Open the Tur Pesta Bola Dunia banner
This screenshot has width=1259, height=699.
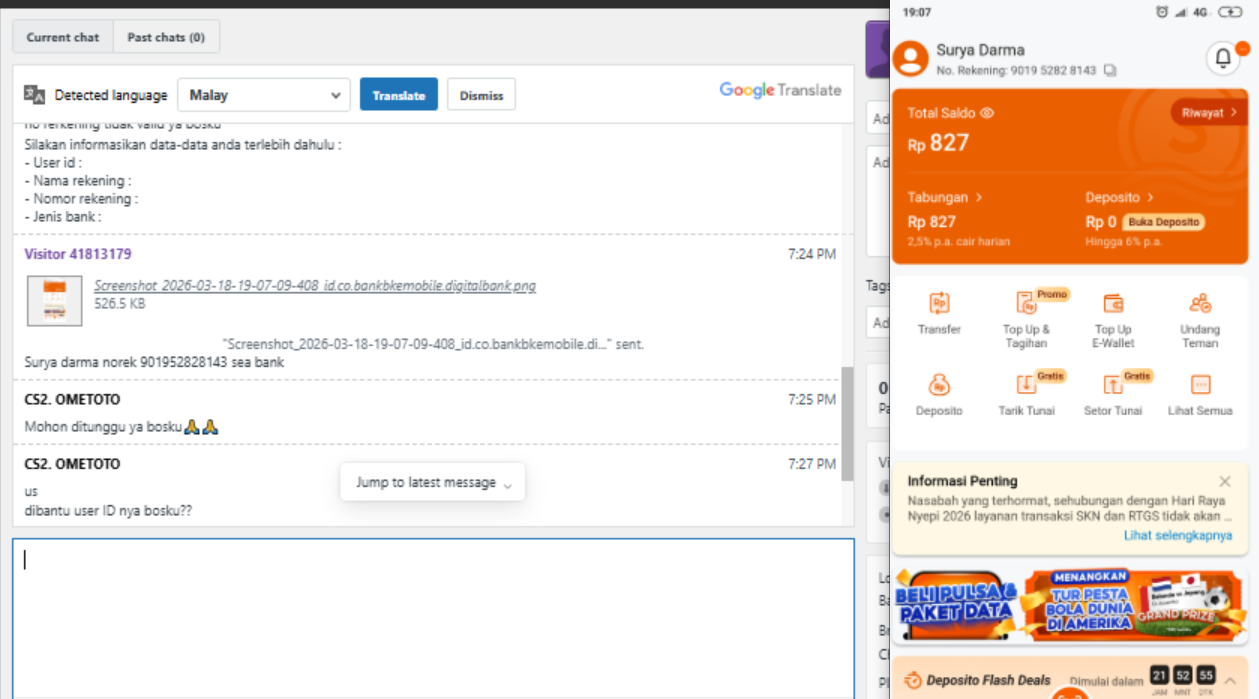(1134, 604)
